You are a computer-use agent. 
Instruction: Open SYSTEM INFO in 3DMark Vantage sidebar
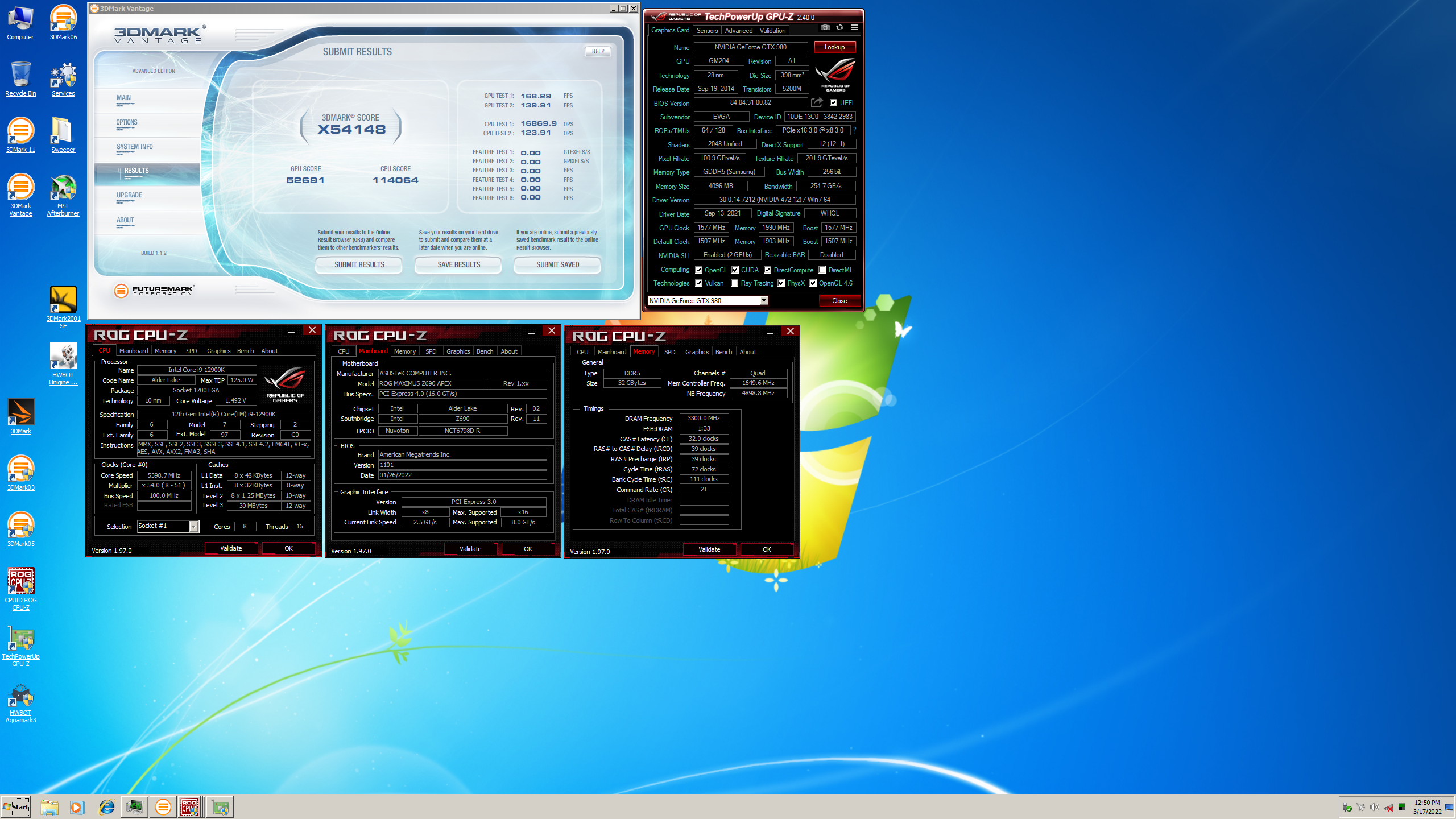point(147,149)
